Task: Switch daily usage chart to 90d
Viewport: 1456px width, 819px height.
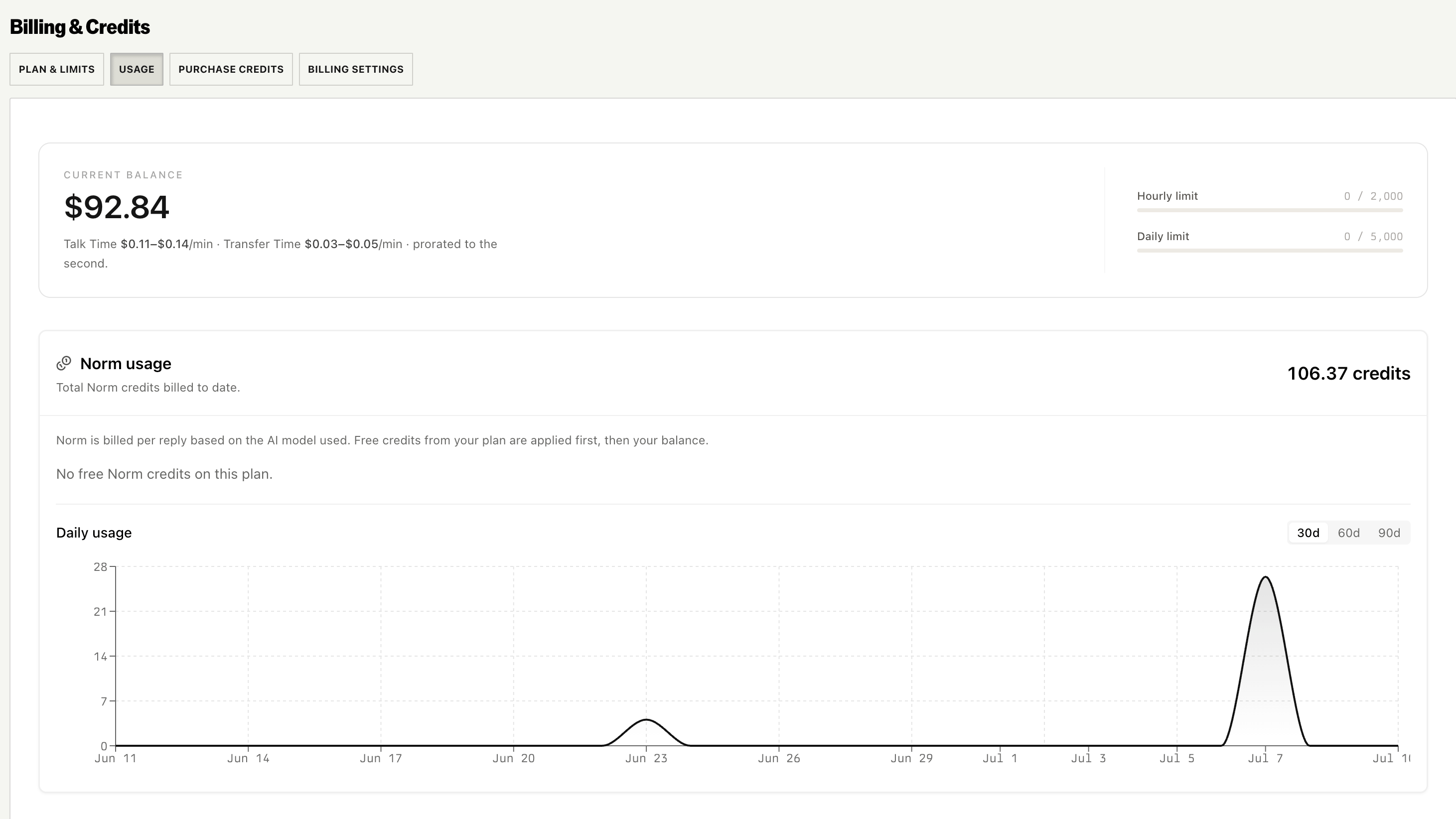Action: 1389,533
